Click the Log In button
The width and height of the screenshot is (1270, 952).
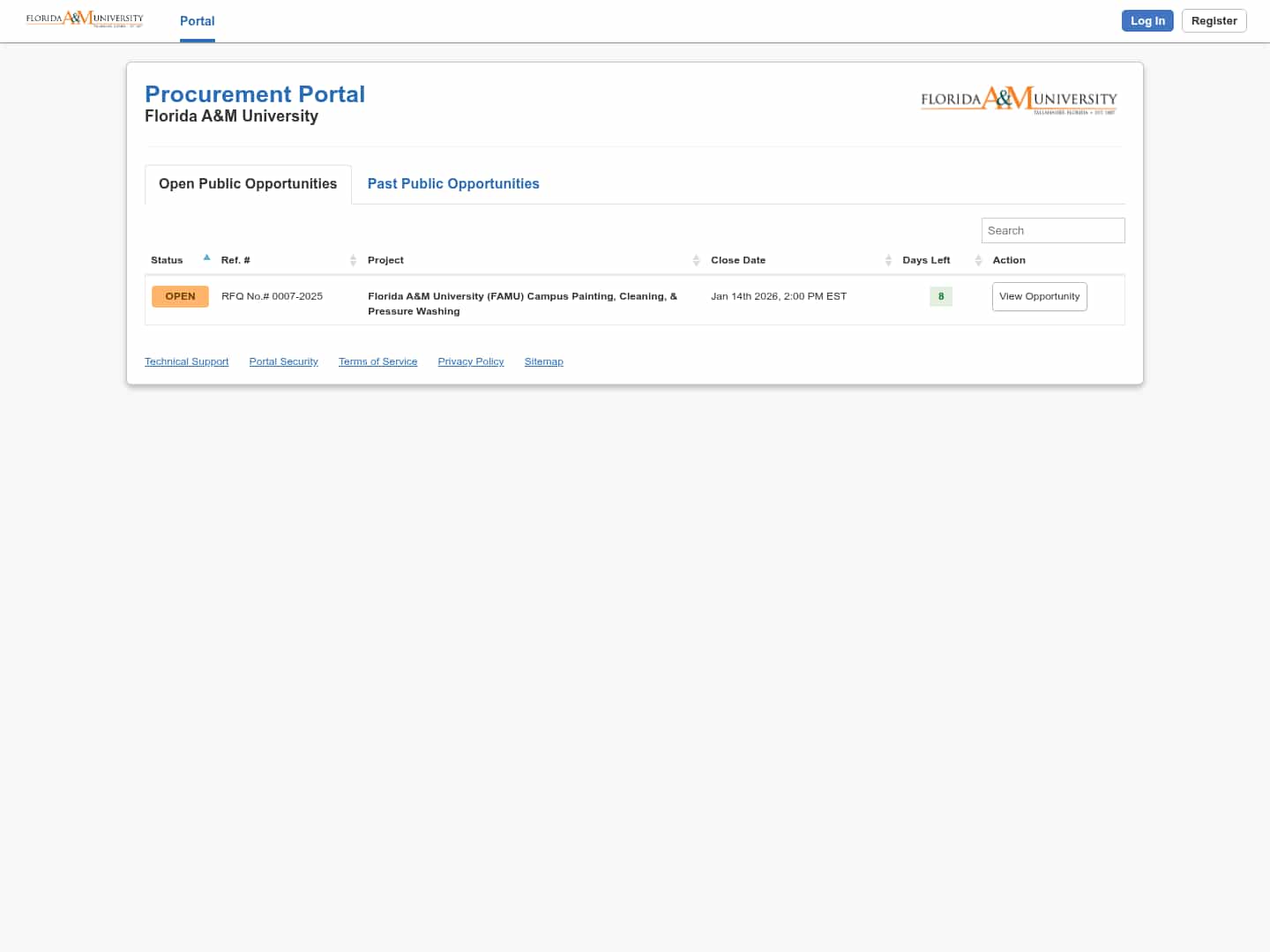[1147, 21]
